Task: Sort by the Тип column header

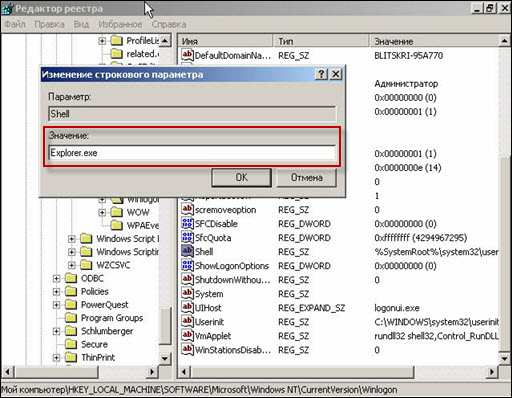Action: [x=321, y=41]
